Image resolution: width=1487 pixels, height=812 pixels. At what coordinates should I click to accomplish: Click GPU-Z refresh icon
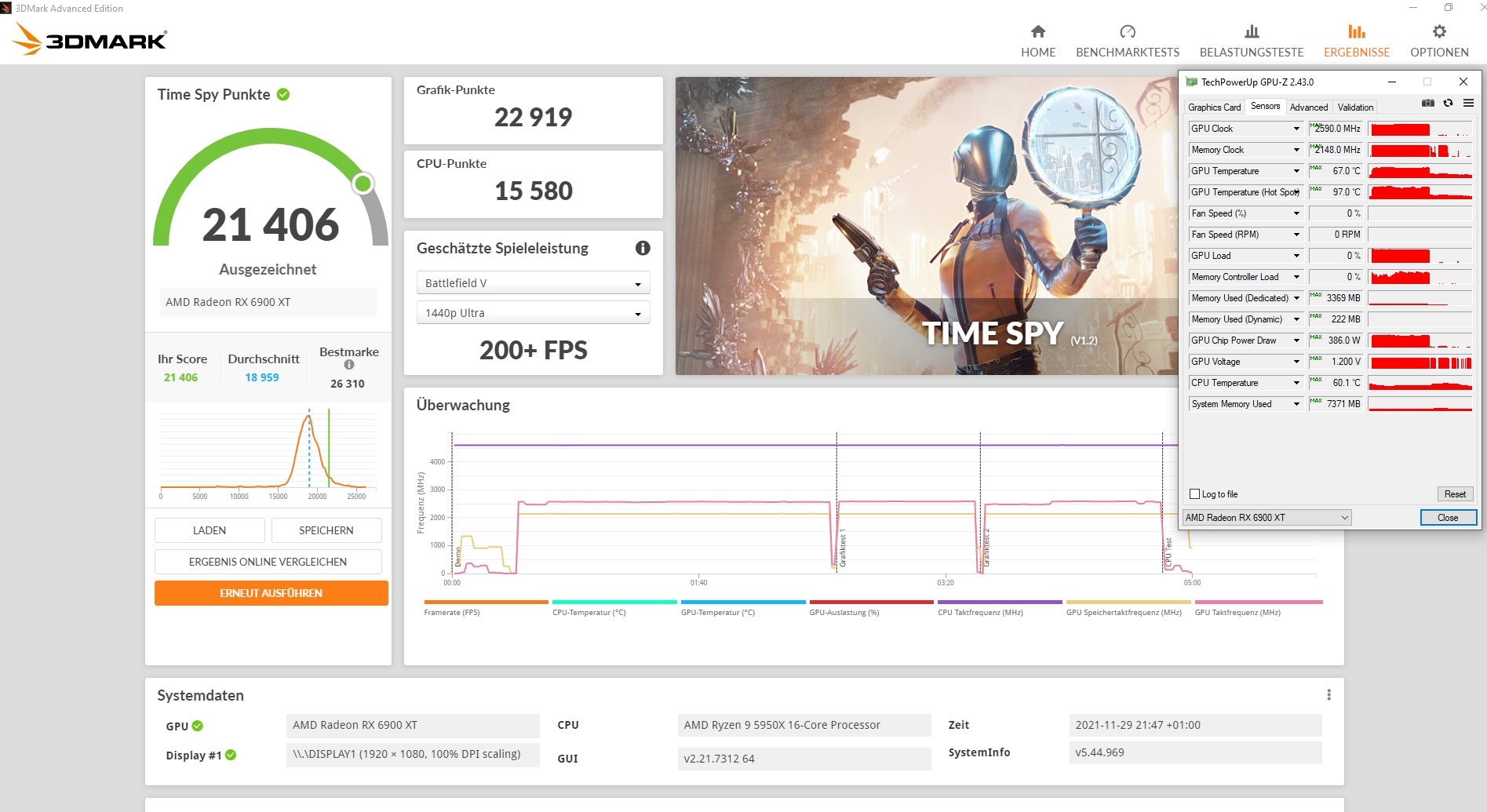(1449, 103)
